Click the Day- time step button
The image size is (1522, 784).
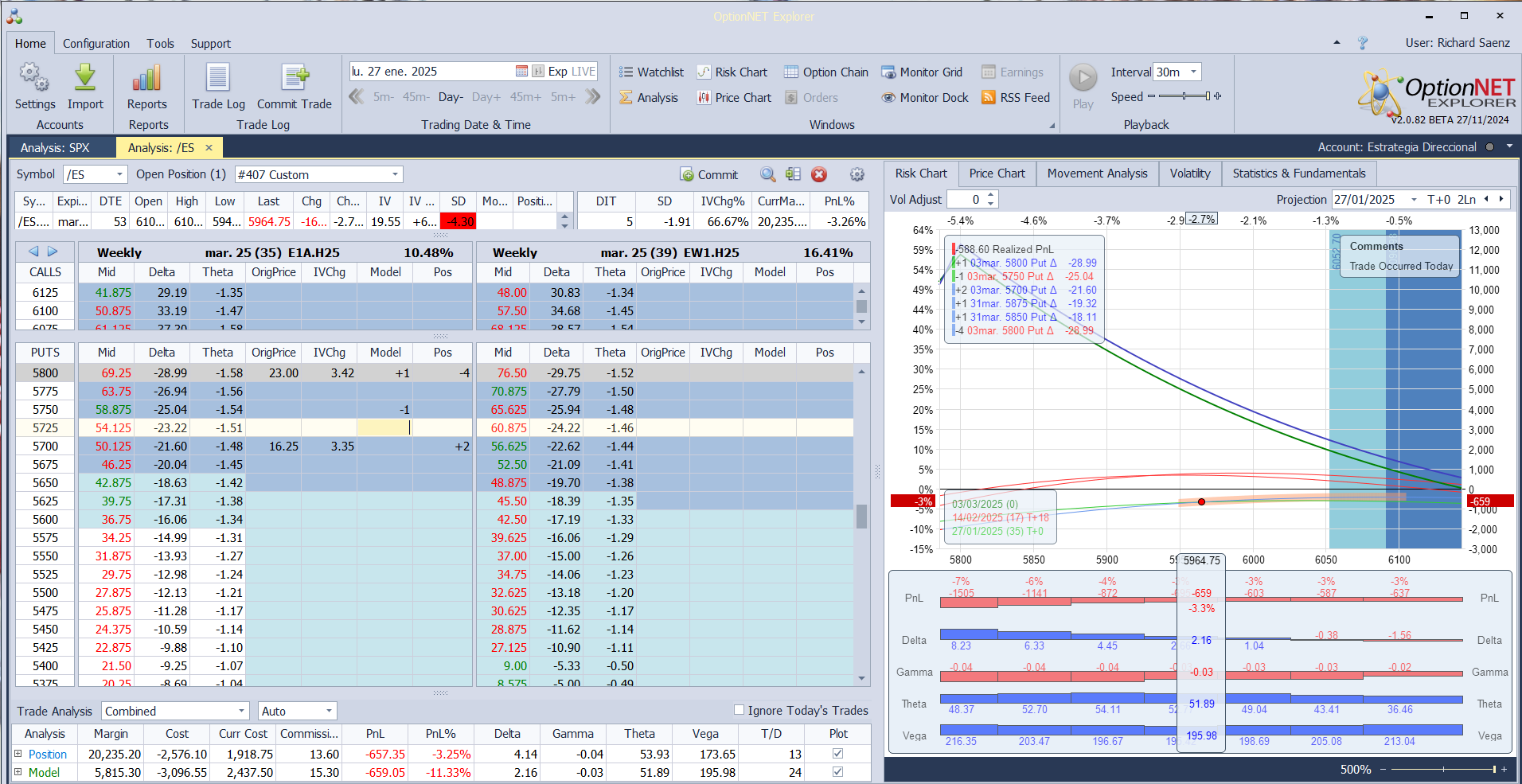pyautogui.click(x=451, y=97)
